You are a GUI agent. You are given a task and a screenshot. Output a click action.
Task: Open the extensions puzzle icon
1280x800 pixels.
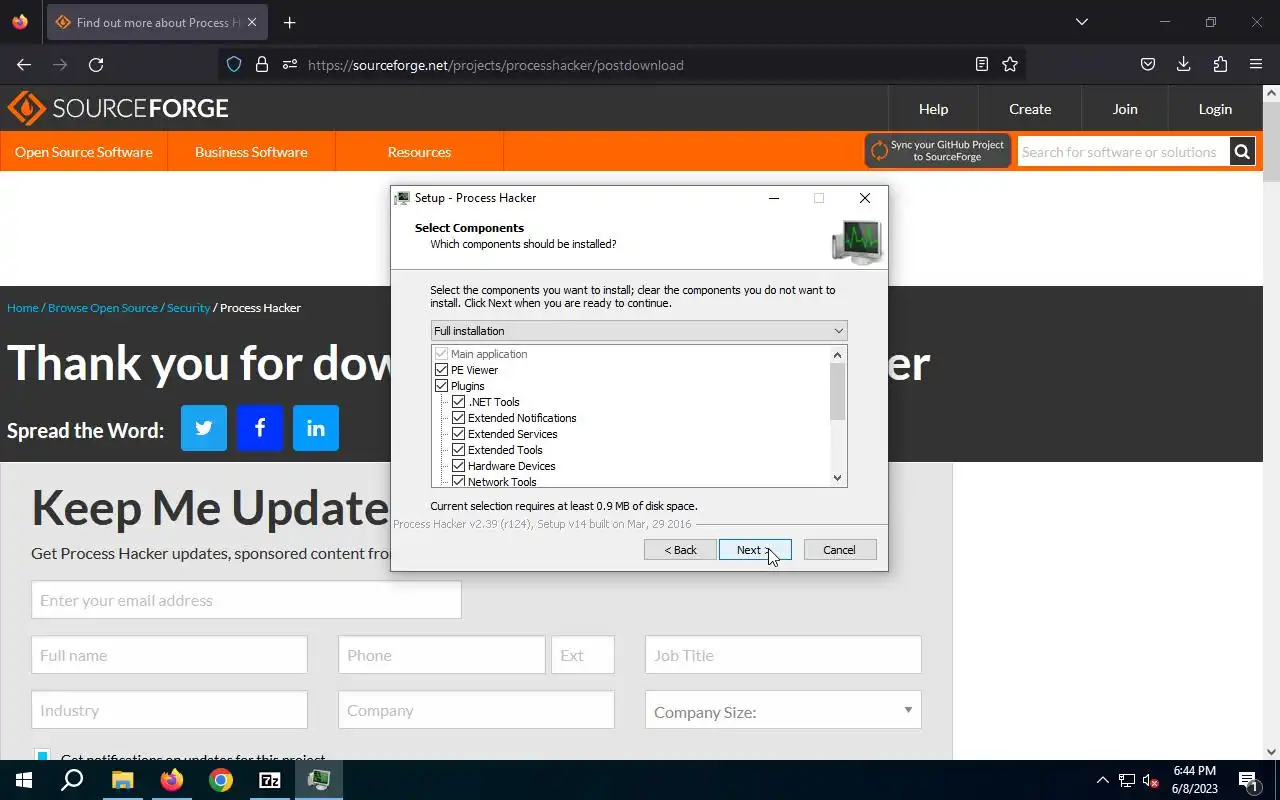point(1220,65)
